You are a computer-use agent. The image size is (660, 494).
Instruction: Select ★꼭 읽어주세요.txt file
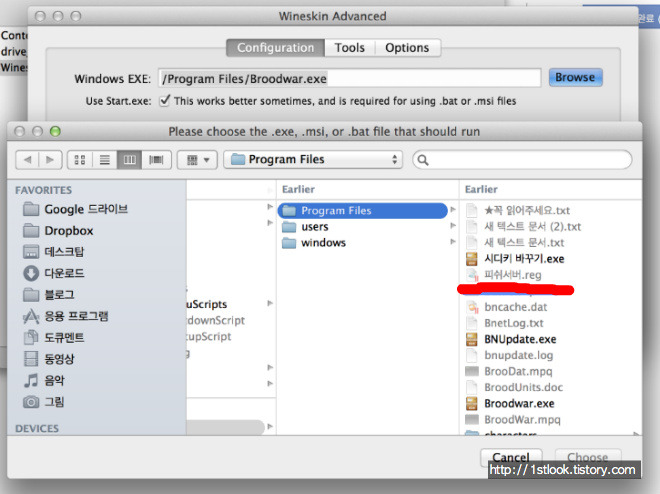[x=518, y=210]
